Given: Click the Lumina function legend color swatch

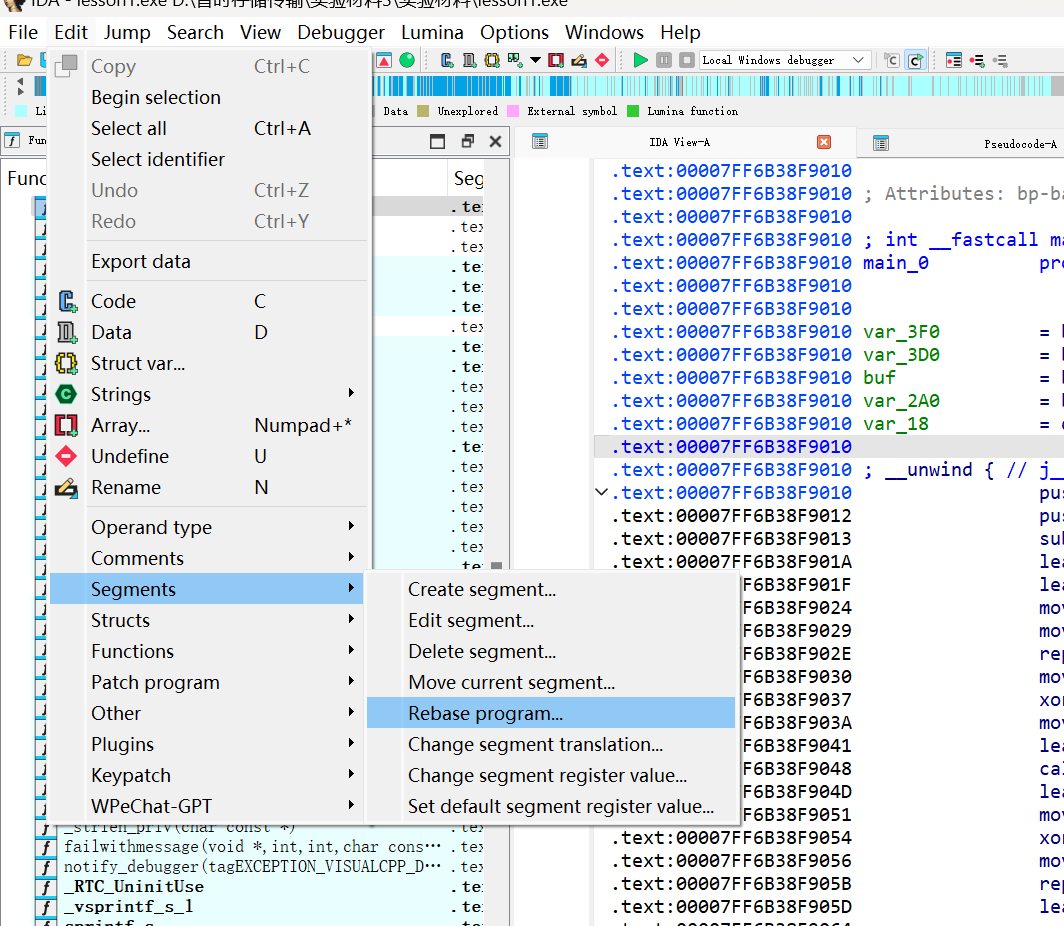Looking at the screenshot, I should point(632,111).
